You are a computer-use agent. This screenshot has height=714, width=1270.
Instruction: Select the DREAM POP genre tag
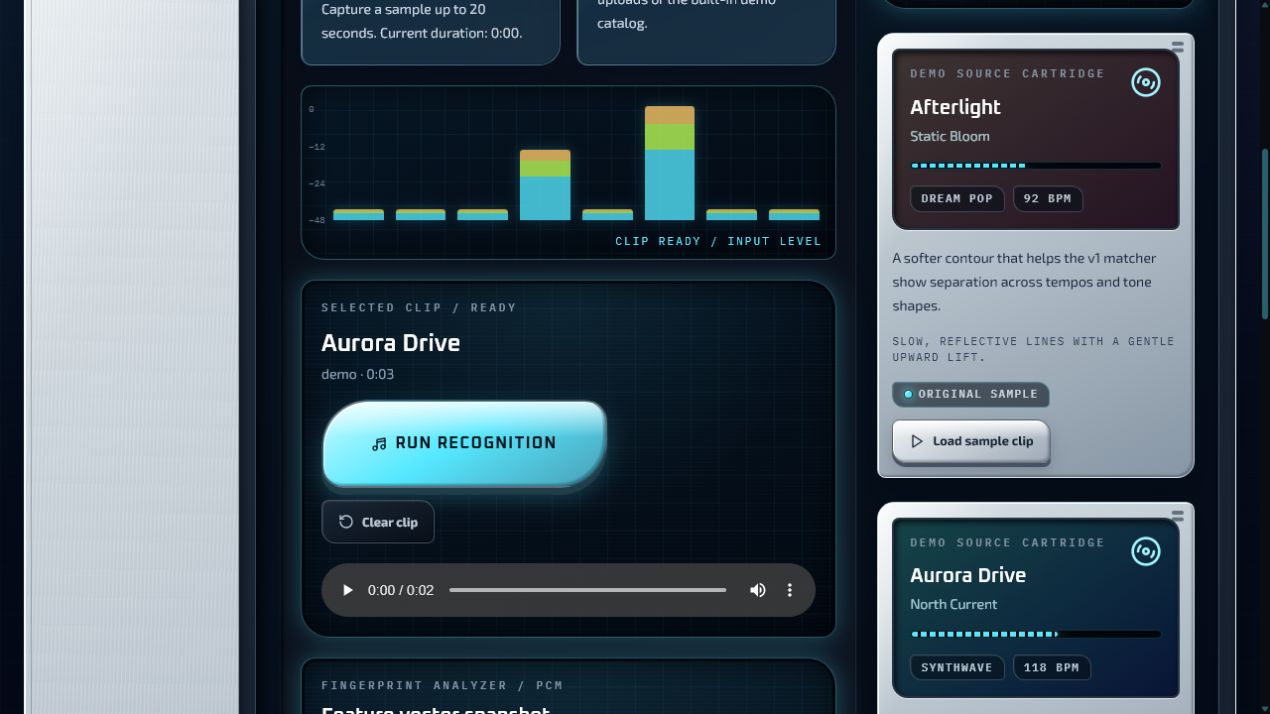957,198
